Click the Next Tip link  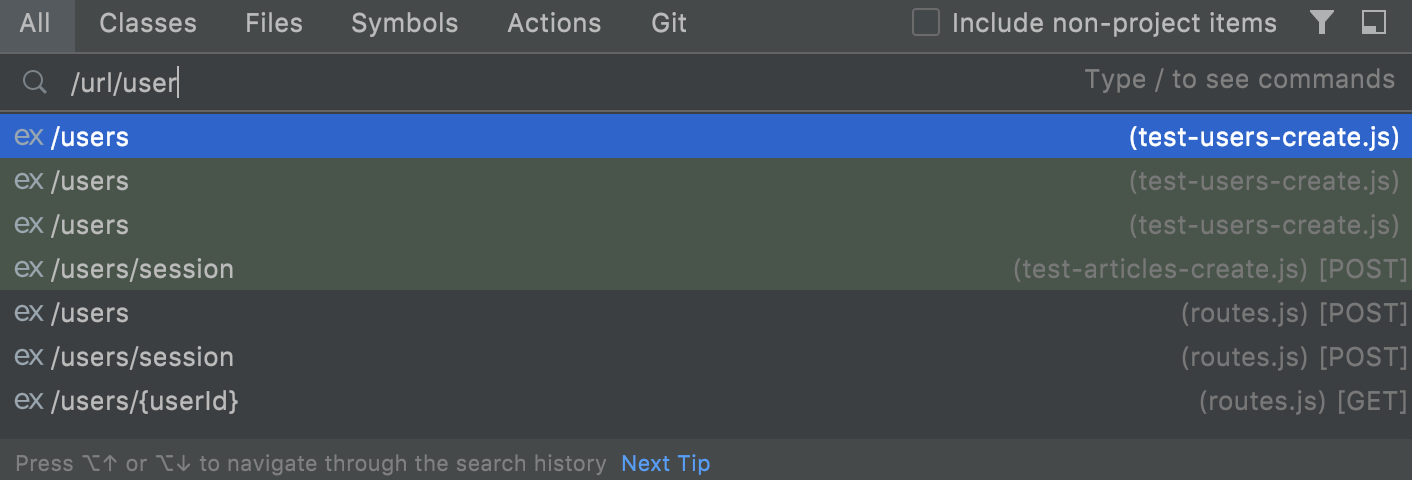665,464
